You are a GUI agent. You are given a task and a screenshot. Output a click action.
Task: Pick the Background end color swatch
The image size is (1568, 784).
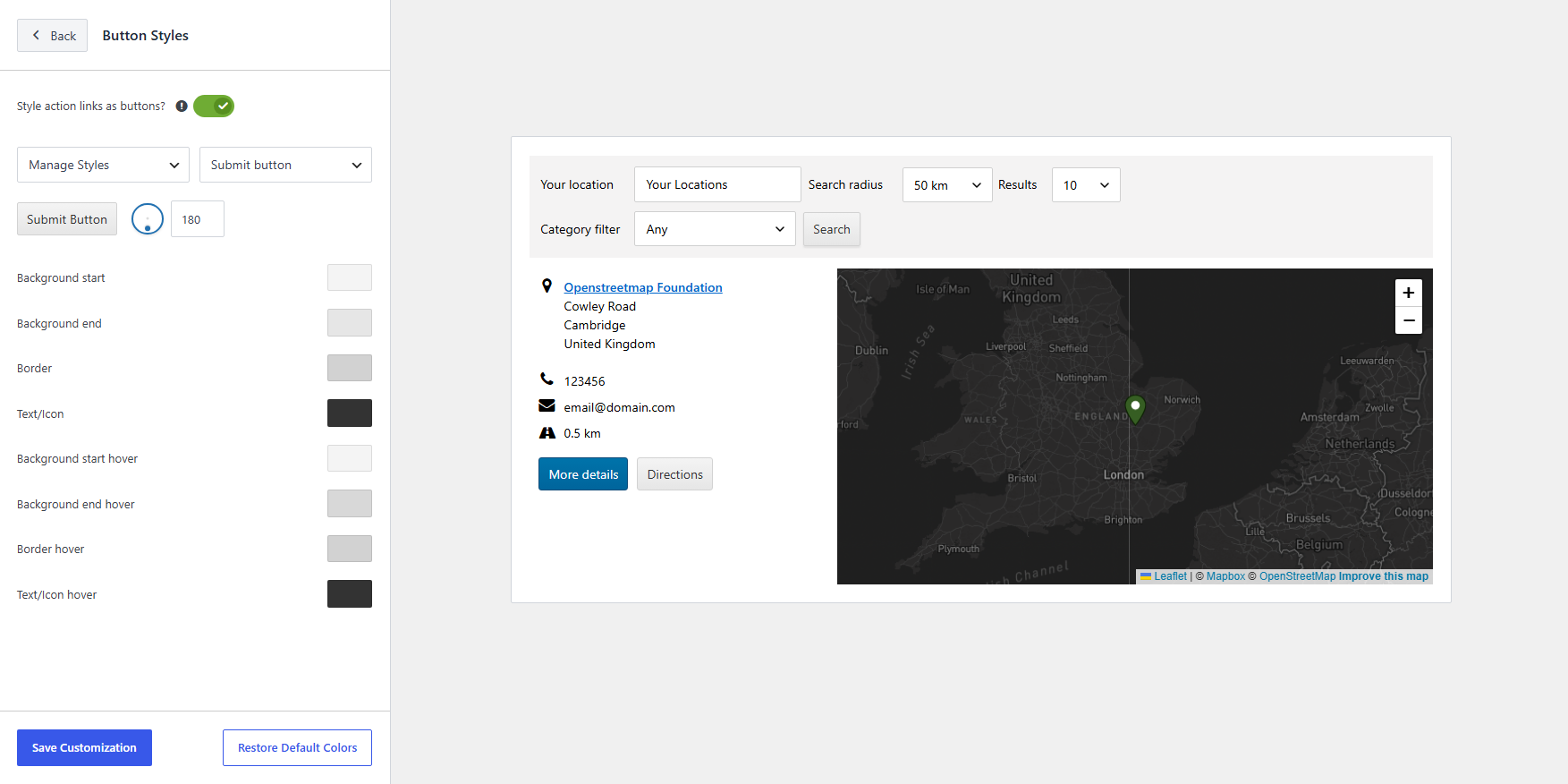pyautogui.click(x=350, y=323)
